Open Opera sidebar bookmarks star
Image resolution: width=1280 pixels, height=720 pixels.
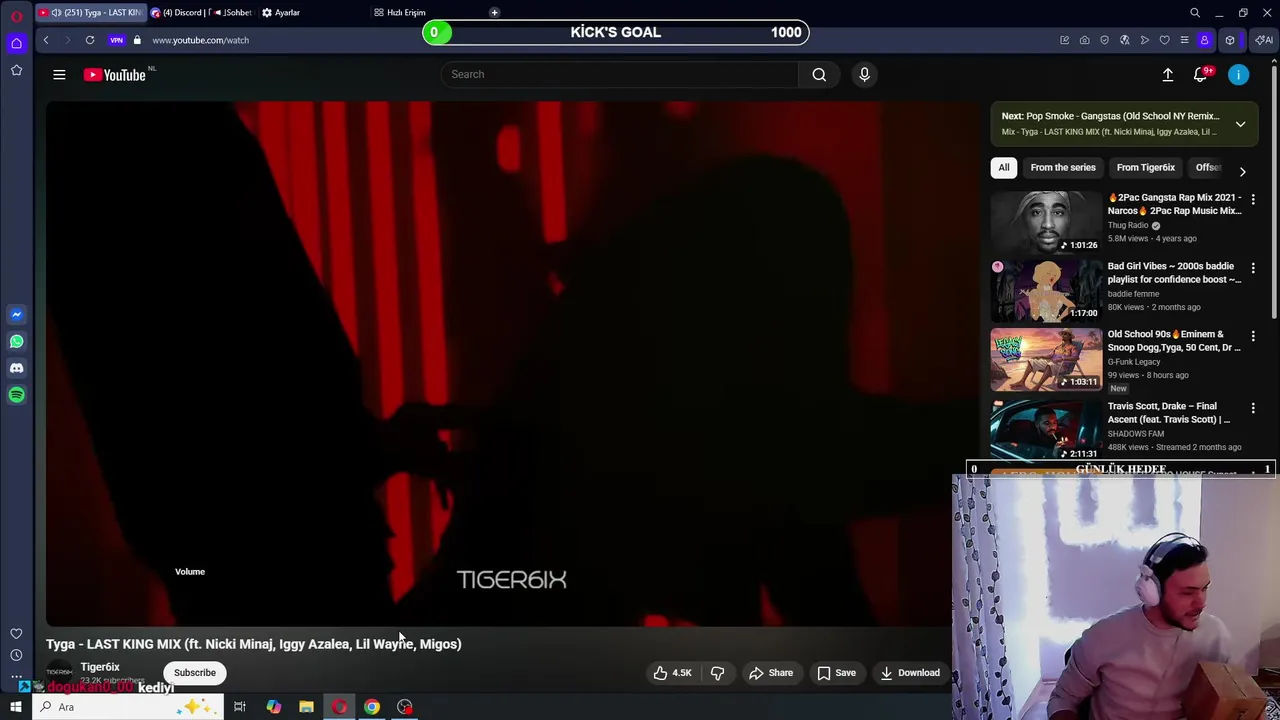[x=16, y=70]
